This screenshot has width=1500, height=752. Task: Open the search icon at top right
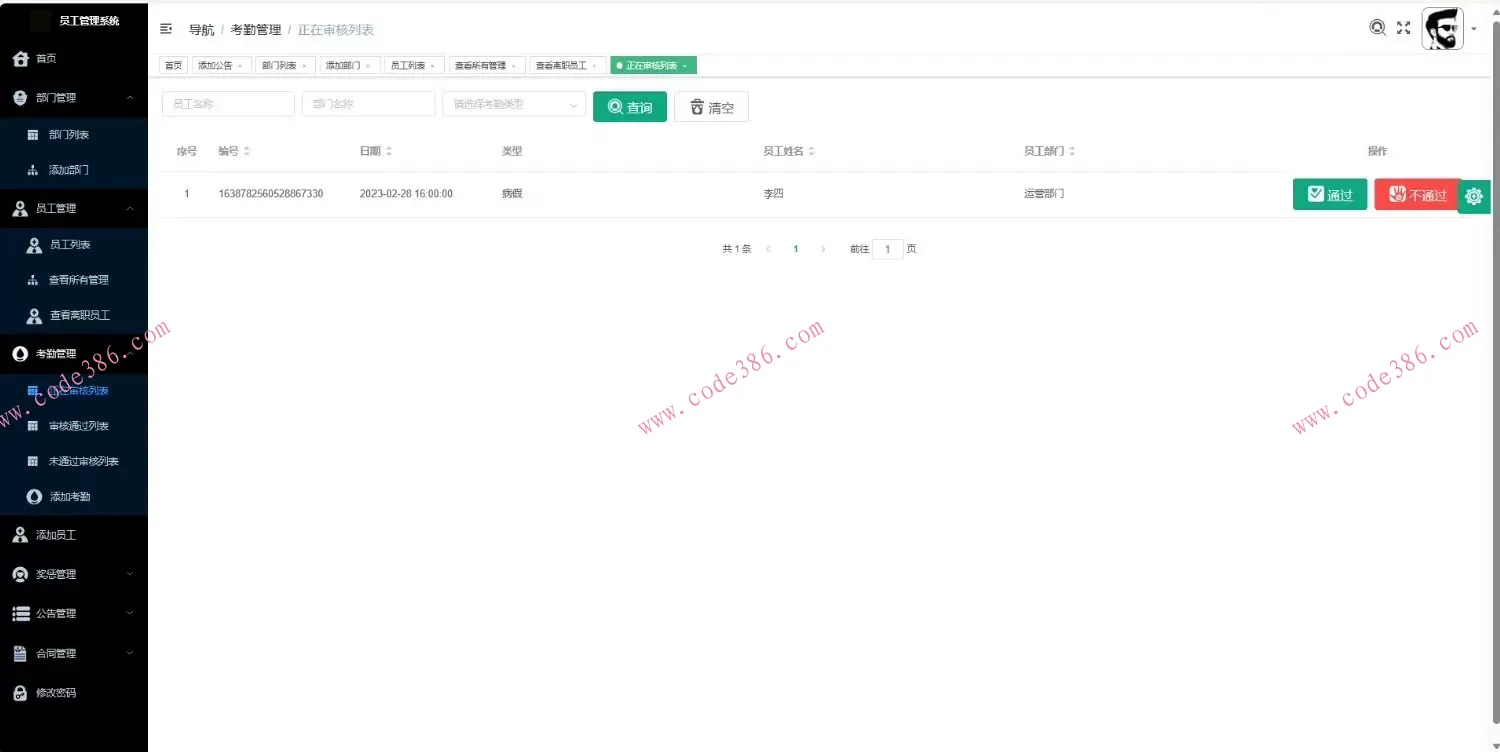tap(1378, 28)
